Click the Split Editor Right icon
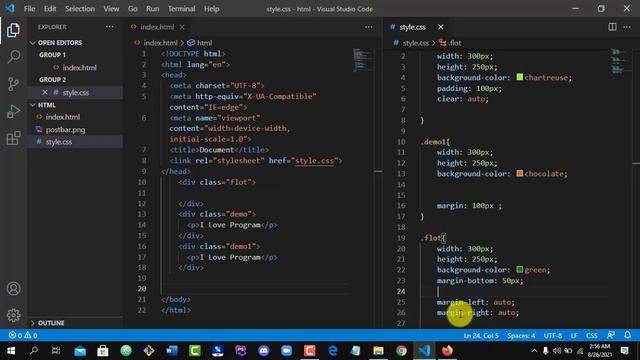The height and width of the screenshot is (360, 640). click(612, 27)
